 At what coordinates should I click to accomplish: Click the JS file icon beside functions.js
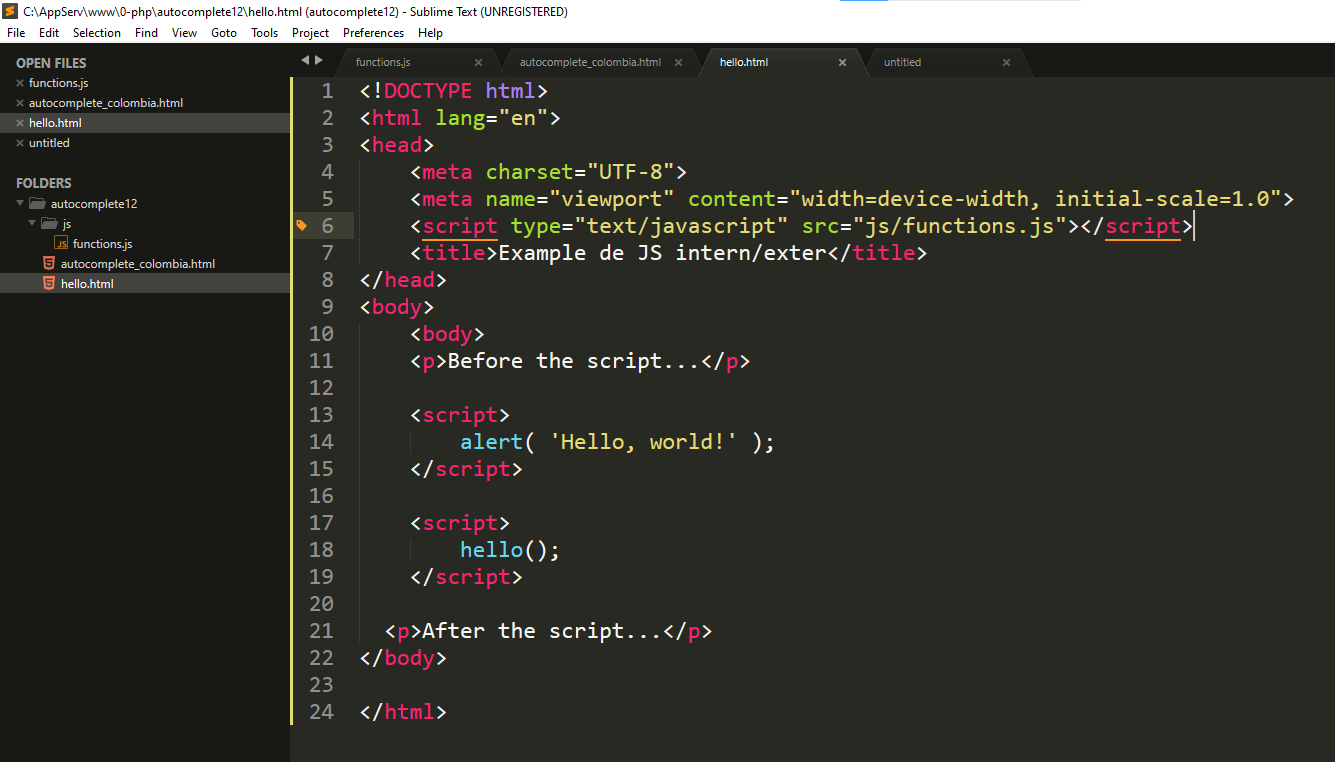(x=61, y=244)
